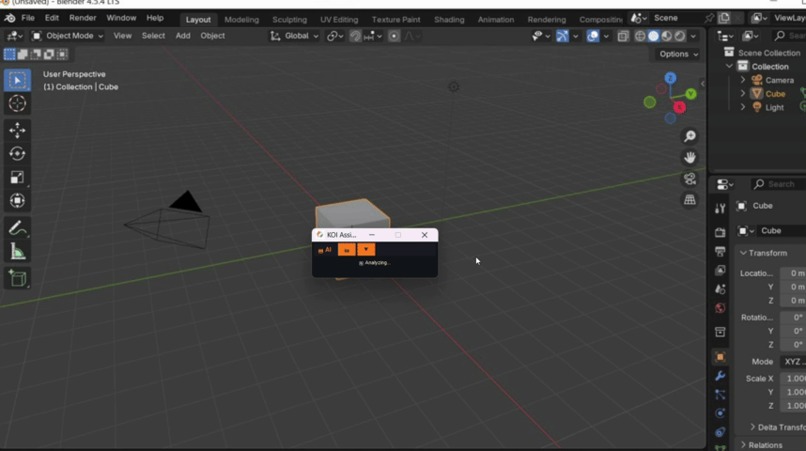The image size is (806, 451).
Task: Switch to wireframe viewport shading
Action: [x=640, y=36]
